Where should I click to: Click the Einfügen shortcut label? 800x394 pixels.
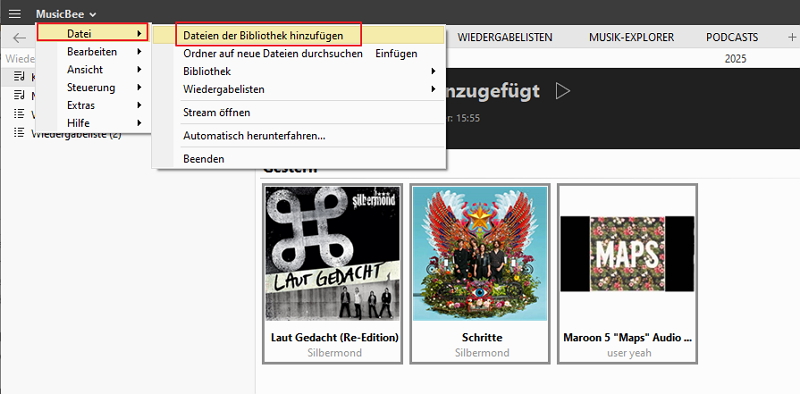[x=396, y=53]
